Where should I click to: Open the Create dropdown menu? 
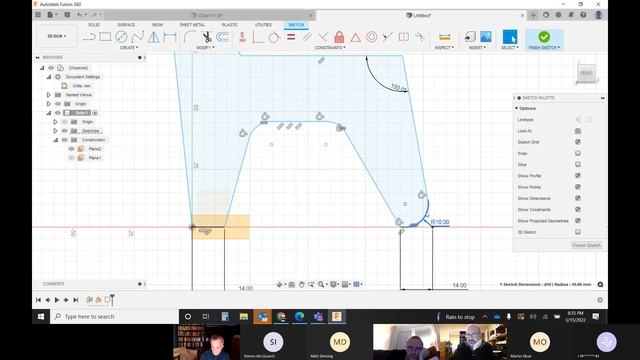point(129,48)
